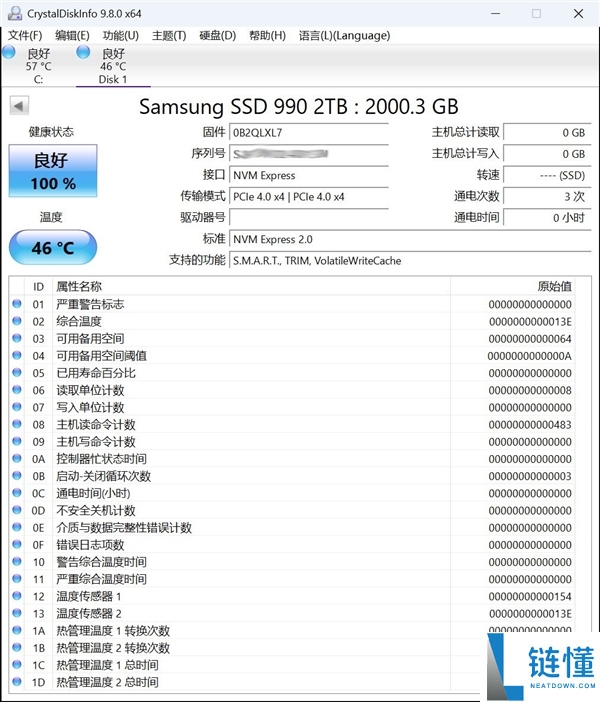This screenshot has width=600, height=702.
Task: Click status dot of attribute 06 读取单位计数
Action: 17,390
